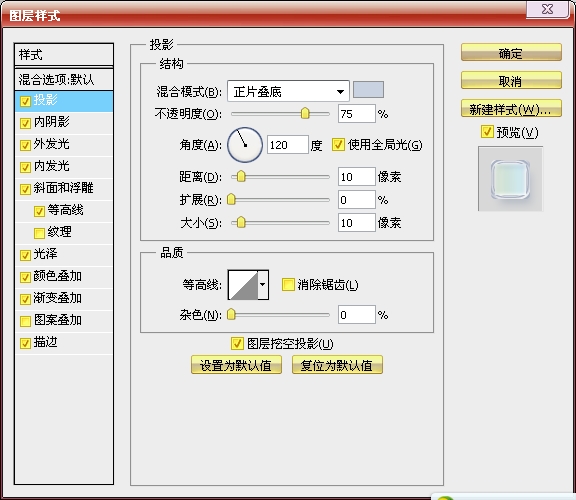
Task: Uncheck the 内阴影 style checkbox
Action: (25, 123)
